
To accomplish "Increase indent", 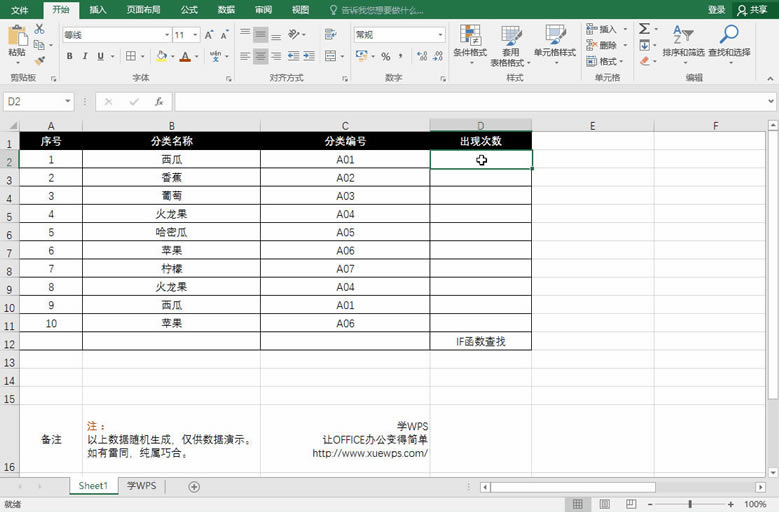I will [x=309, y=56].
